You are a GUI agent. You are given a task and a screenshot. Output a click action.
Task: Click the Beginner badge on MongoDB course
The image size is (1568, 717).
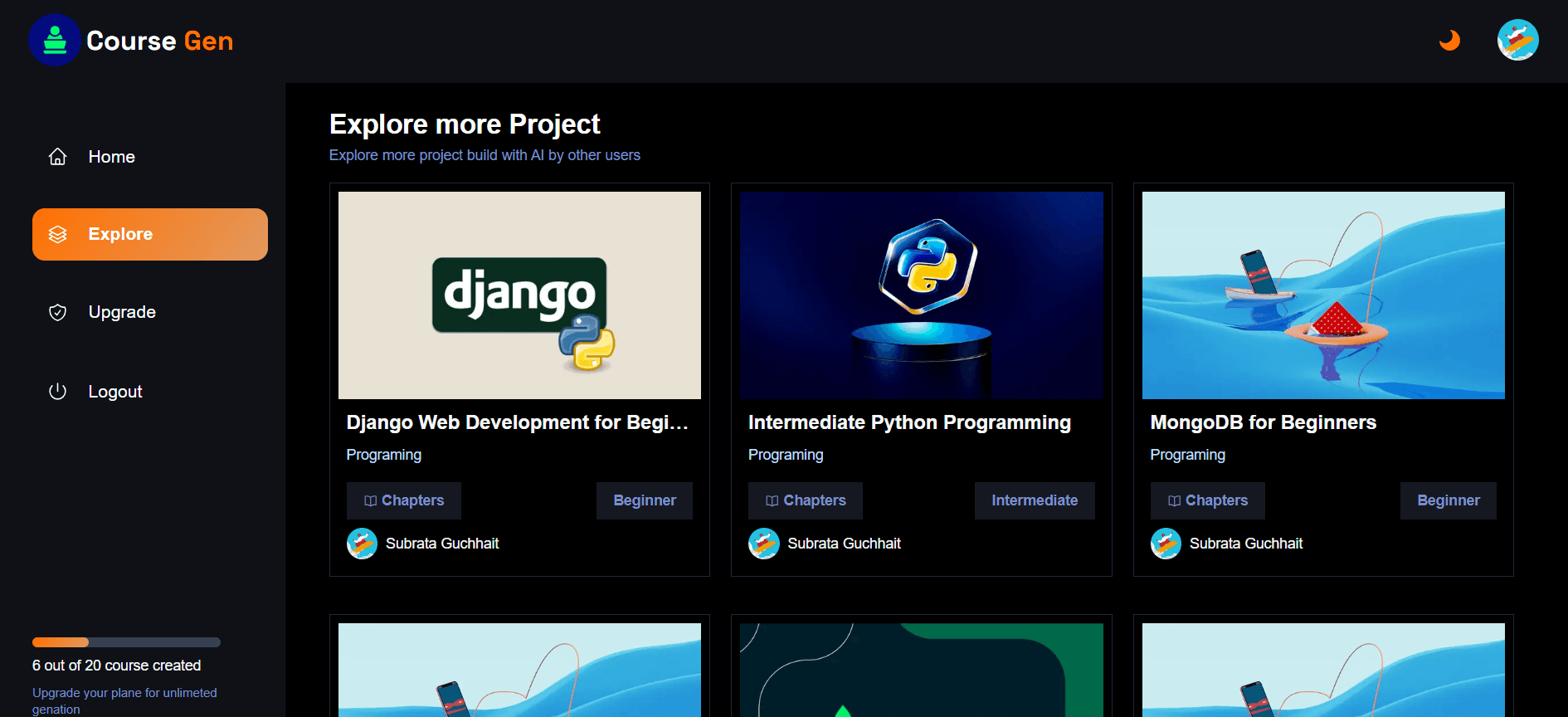1448,500
